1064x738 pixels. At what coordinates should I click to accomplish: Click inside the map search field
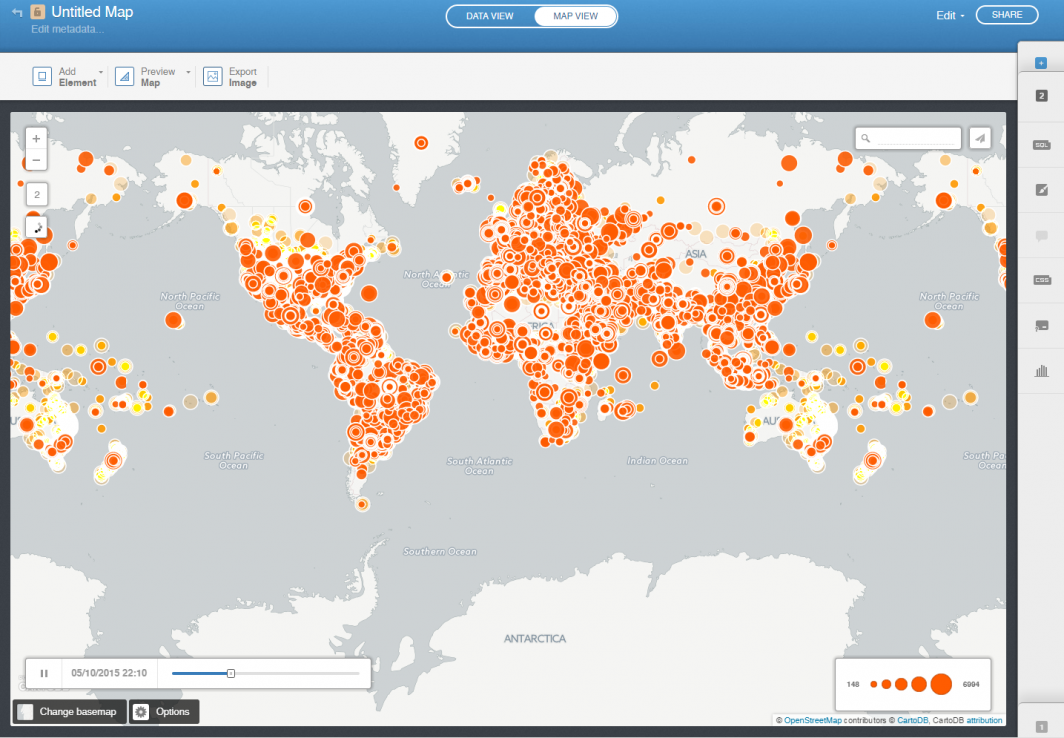(908, 138)
